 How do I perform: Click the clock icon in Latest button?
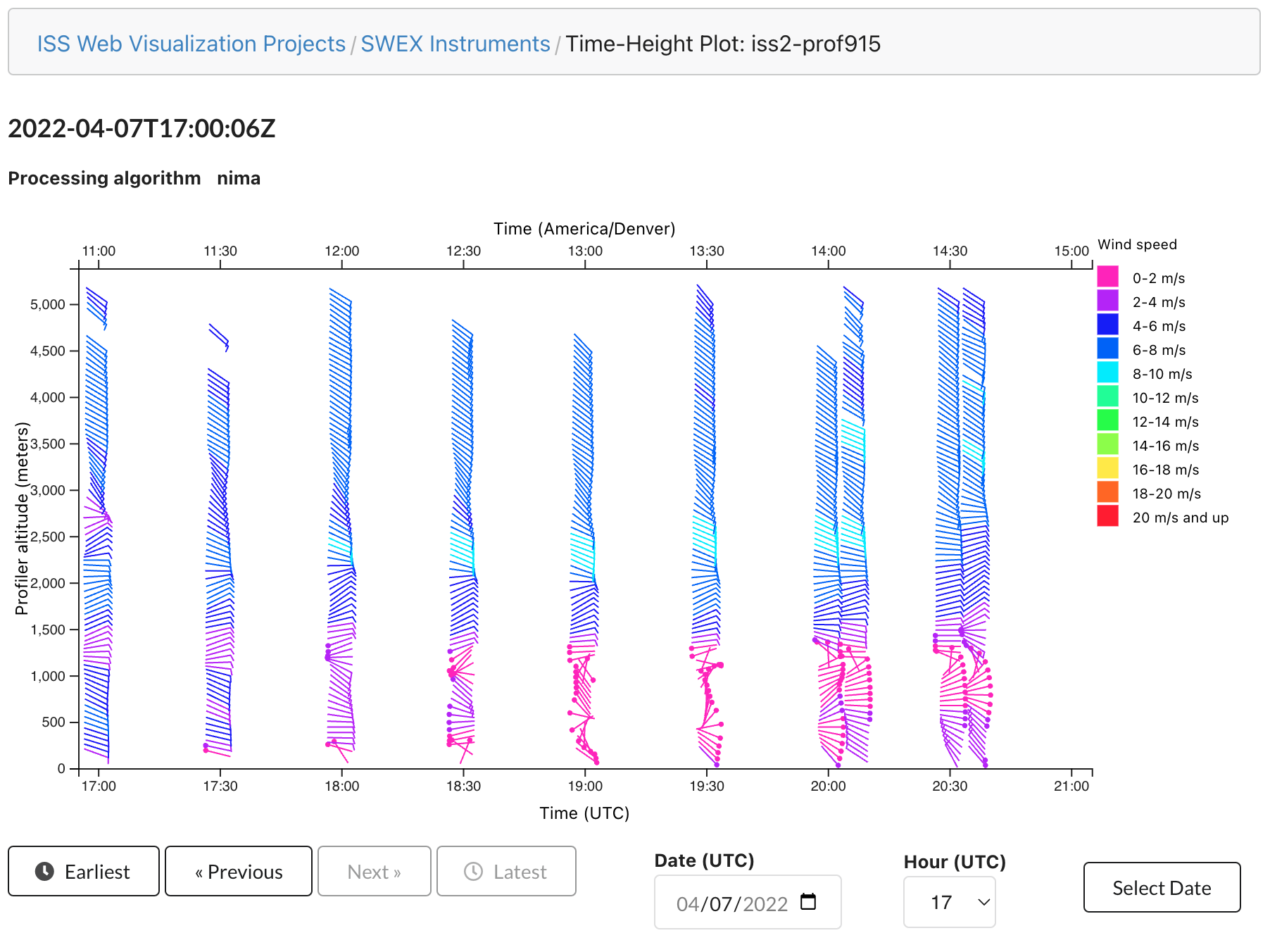click(x=473, y=872)
